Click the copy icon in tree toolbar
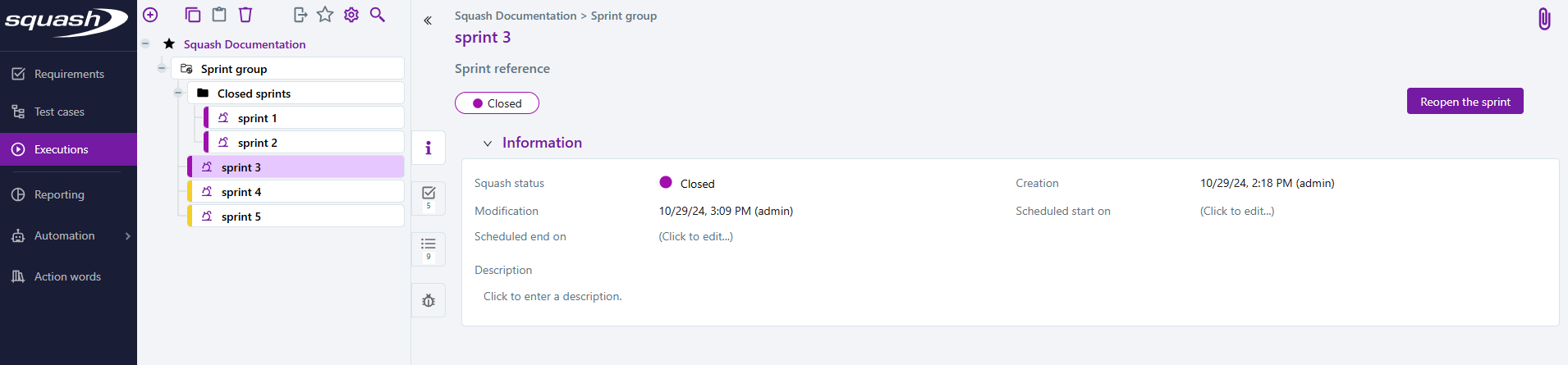Viewport: 1568px width, 365px height. point(193,15)
